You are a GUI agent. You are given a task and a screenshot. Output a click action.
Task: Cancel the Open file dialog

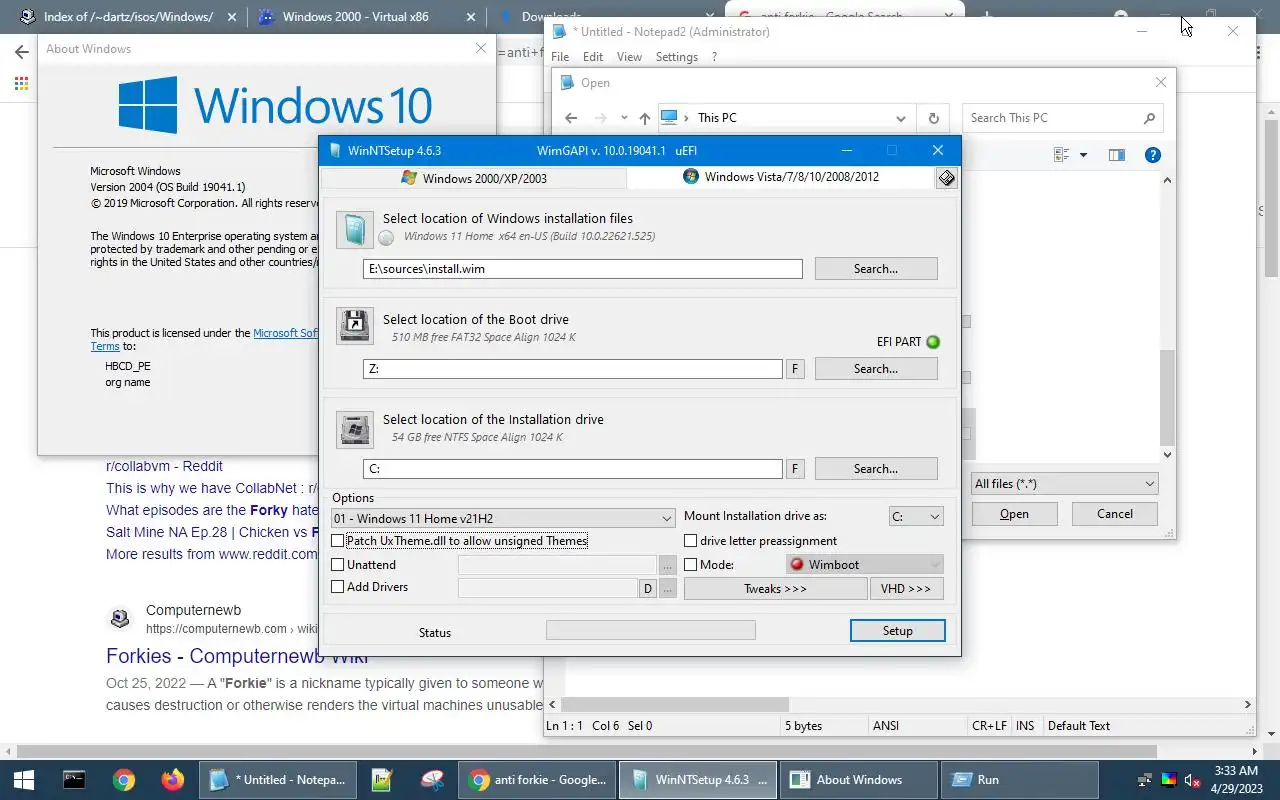coord(1115,514)
